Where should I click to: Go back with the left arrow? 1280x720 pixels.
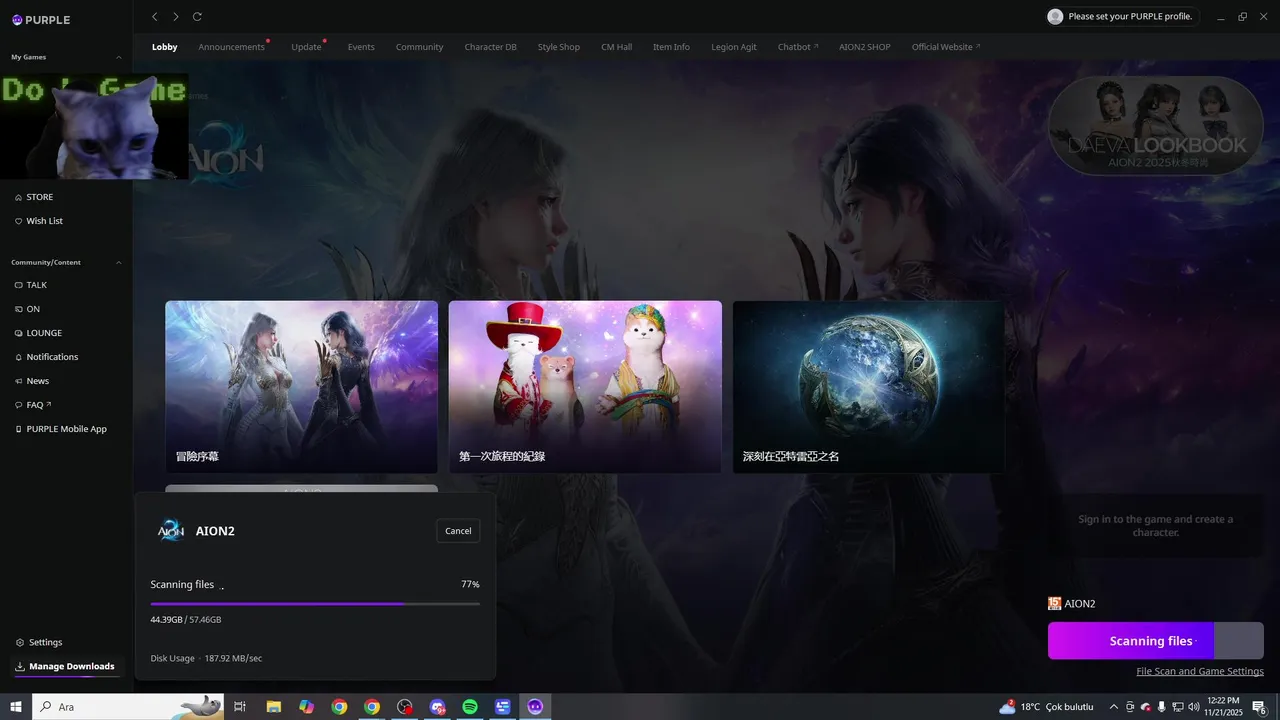pos(154,17)
